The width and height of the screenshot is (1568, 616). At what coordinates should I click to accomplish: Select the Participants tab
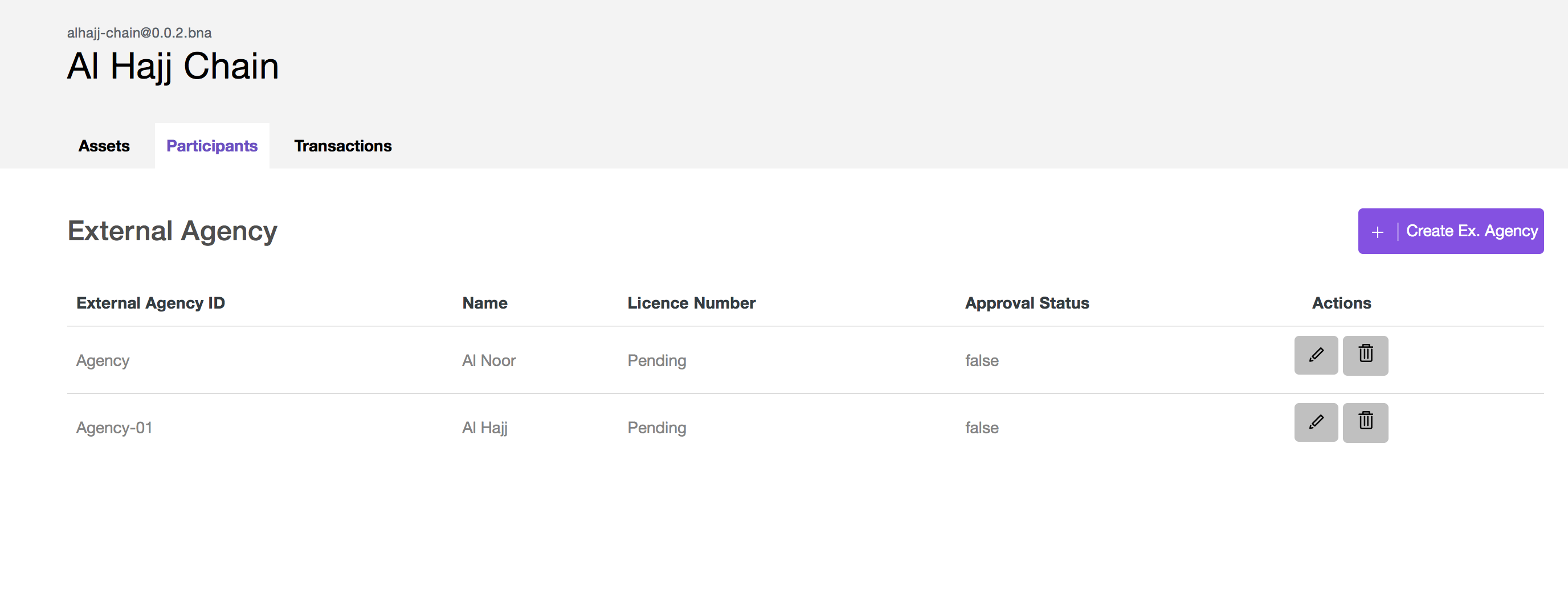pyautogui.click(x=212, y=146)
